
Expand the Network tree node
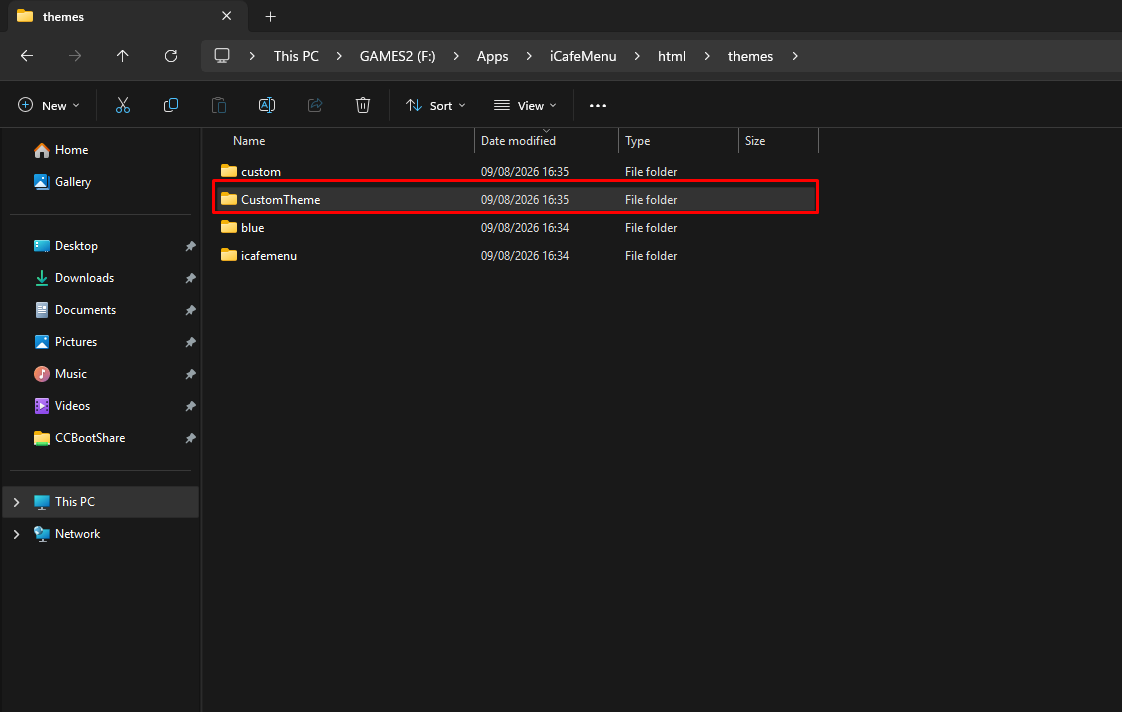coord(16,535)
